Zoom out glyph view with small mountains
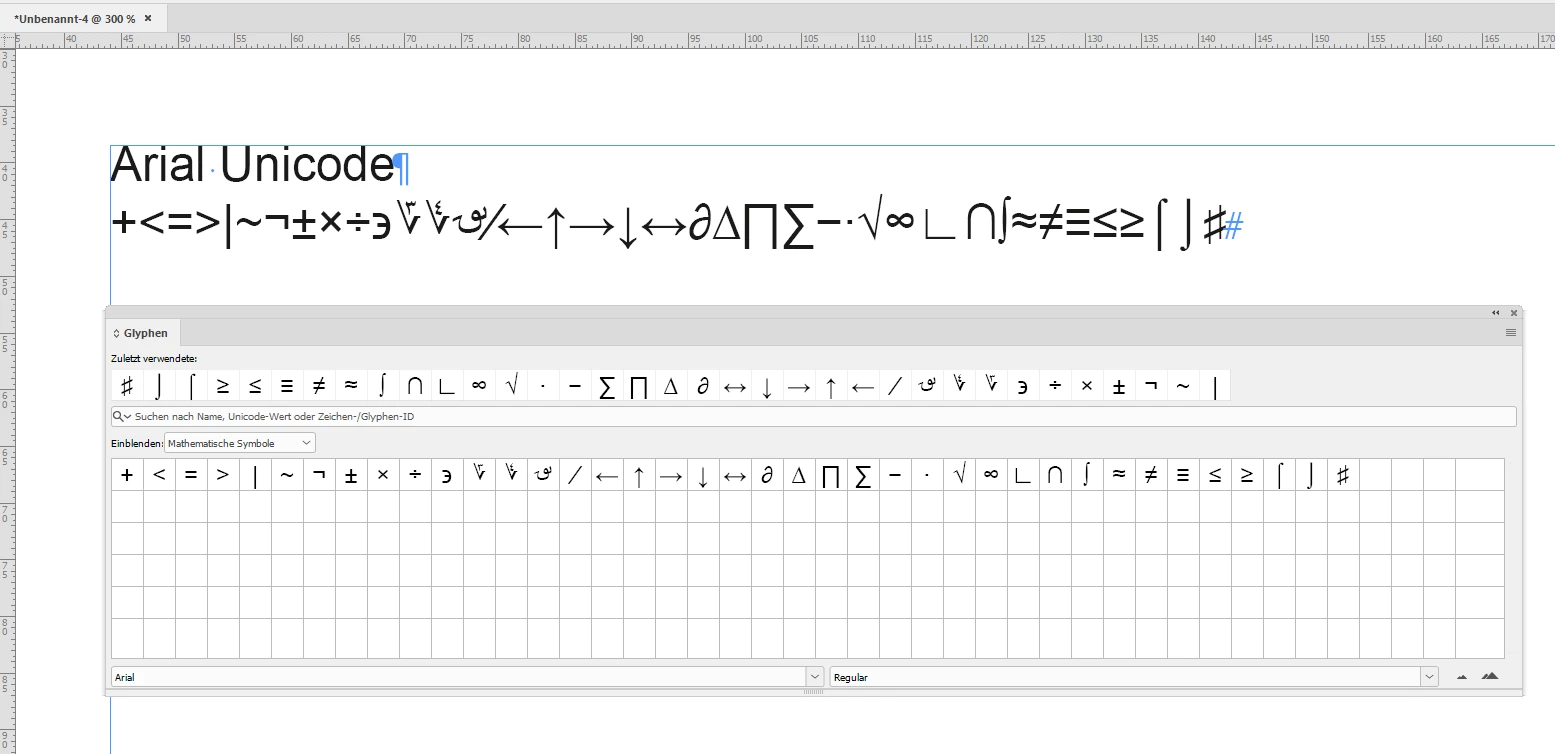1555x754 pixels. pos(1462,677)
